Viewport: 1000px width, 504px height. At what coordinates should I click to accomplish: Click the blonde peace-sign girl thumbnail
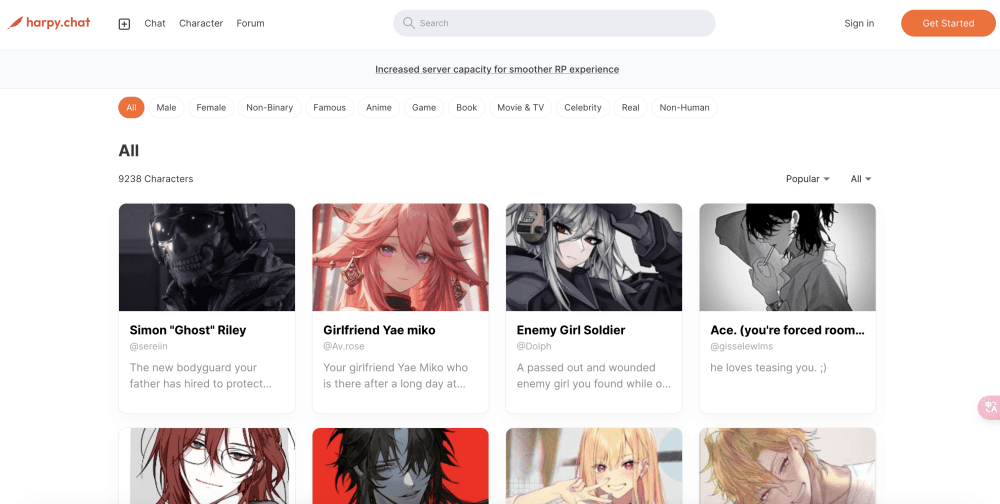pos(594,466)
